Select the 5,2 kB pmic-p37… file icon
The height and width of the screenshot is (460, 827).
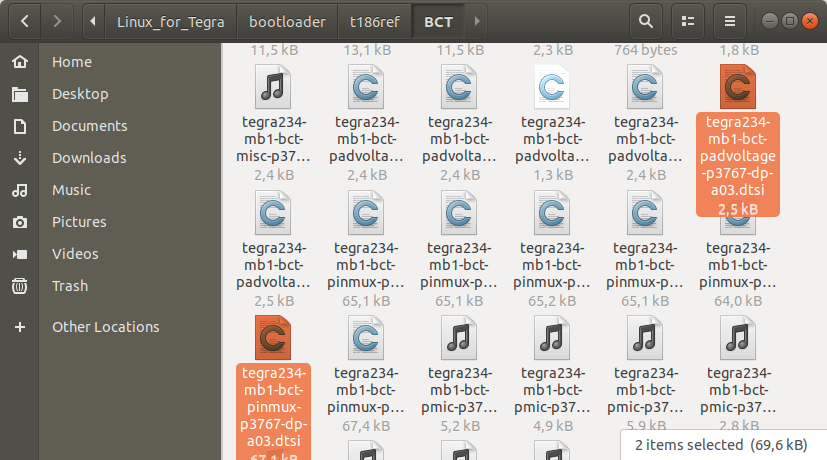point(459,338)
